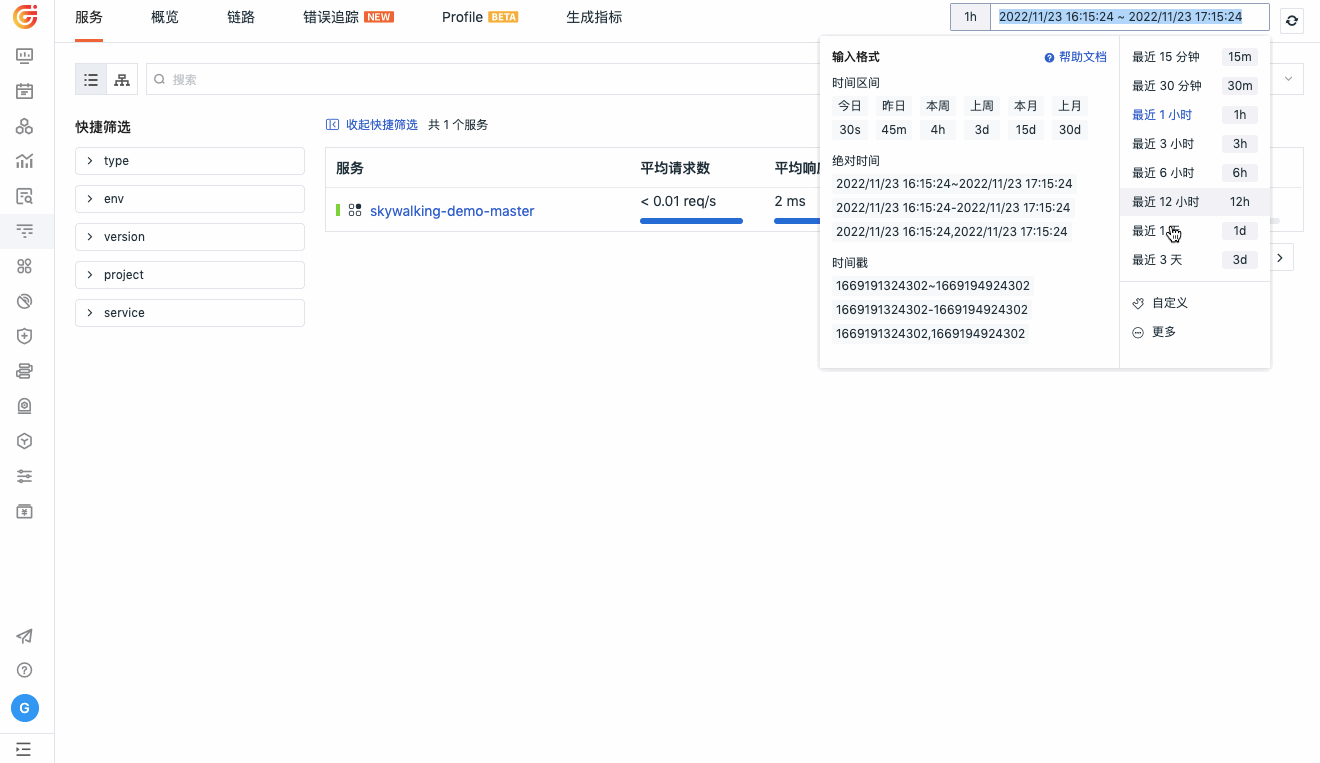Click the calendar icon in left sidebar

point(25,91)
